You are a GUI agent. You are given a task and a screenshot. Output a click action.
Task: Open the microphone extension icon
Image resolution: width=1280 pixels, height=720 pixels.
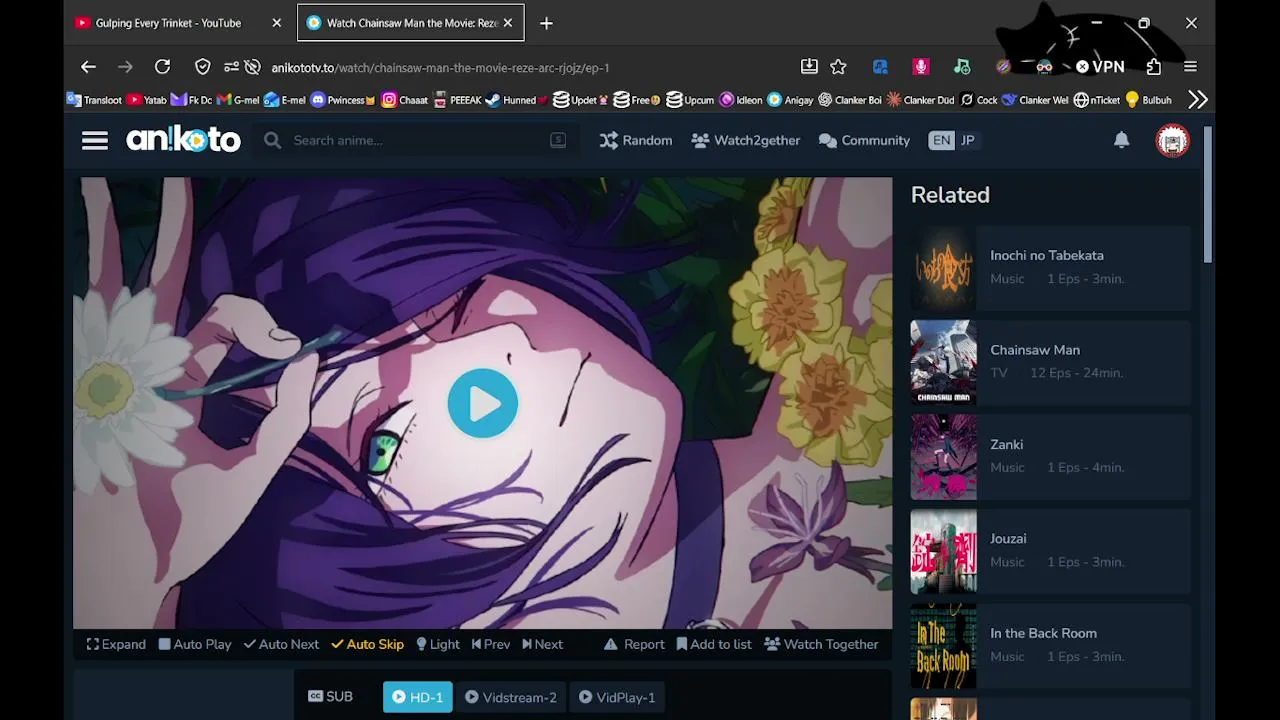pyautogui.click(x=921, y=67)
